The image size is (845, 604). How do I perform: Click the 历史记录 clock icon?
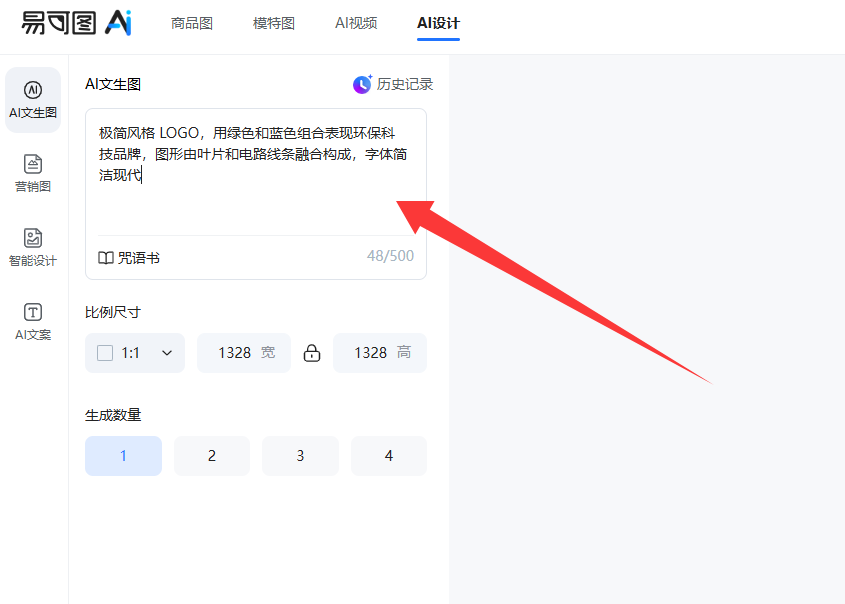coord(362,85)
